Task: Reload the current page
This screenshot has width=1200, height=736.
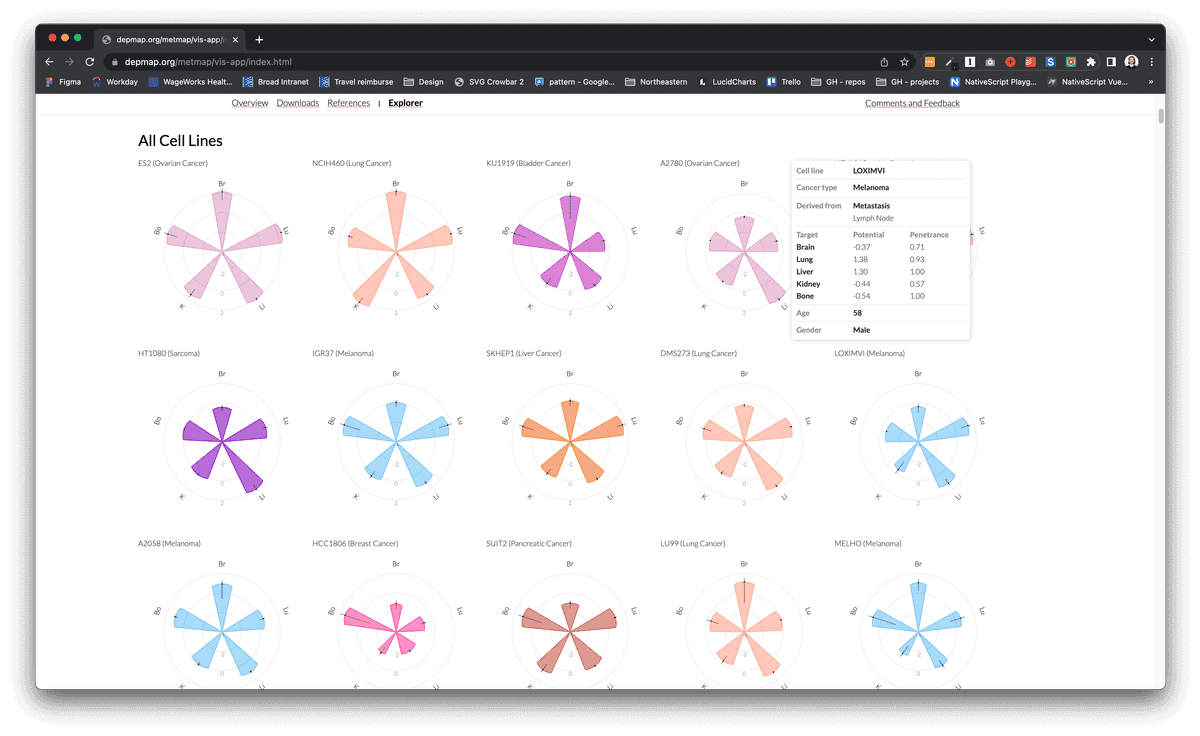Action: pos(89,61)
